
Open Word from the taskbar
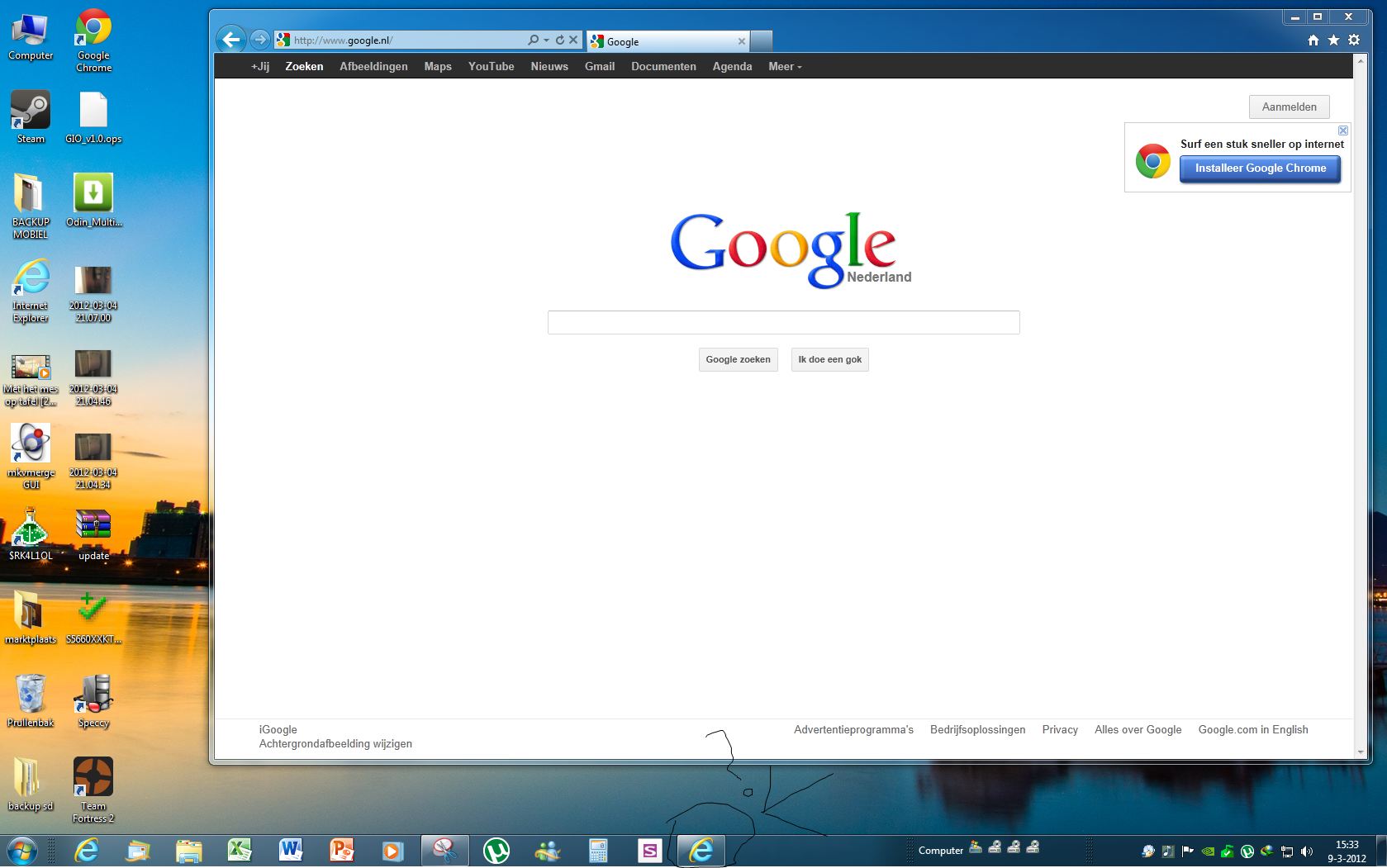pos(291,850)
